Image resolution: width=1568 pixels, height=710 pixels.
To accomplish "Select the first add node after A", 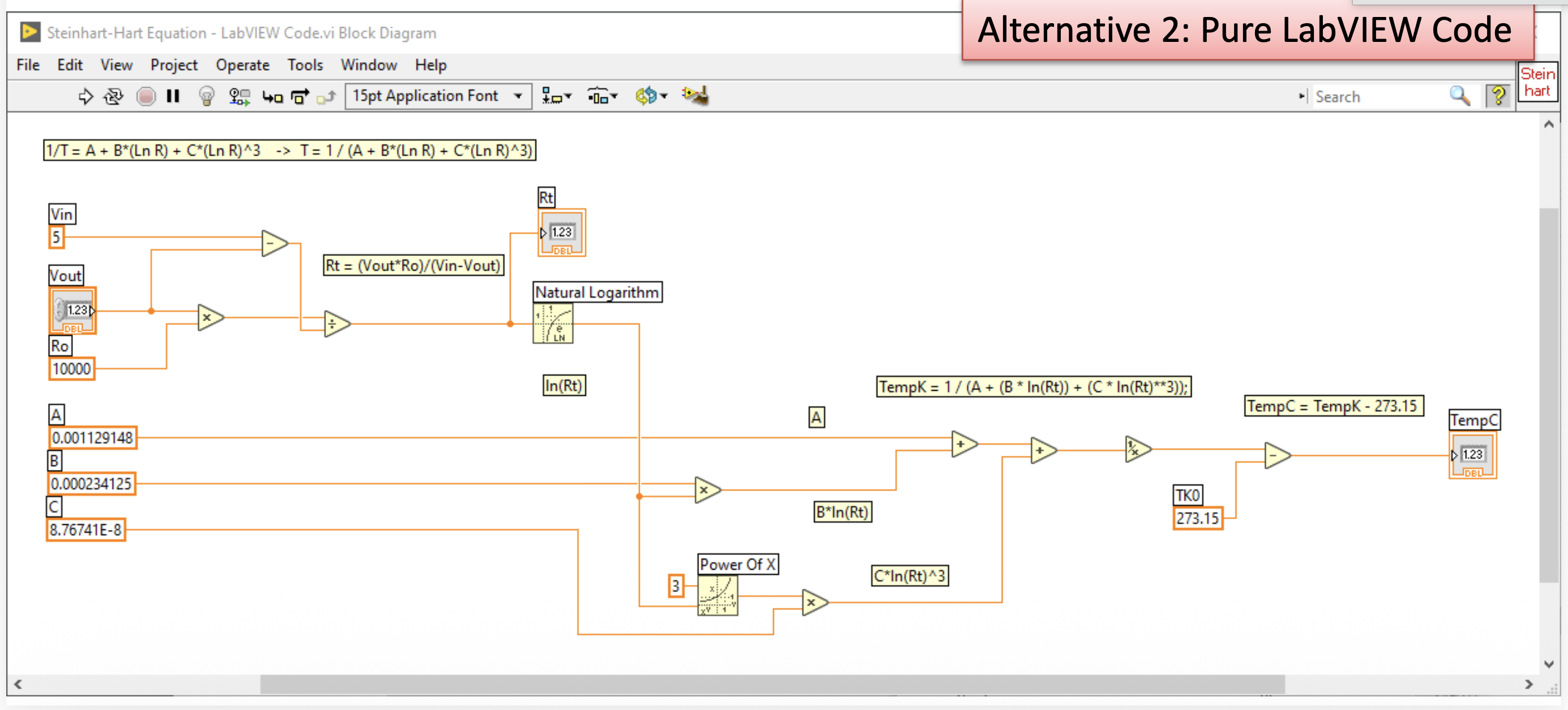I will (x=965, y=444).
